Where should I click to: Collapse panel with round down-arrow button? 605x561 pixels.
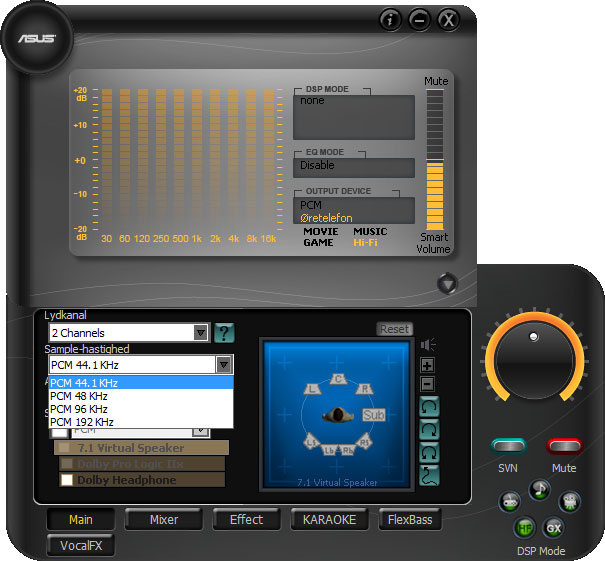[x=448, y=284]
